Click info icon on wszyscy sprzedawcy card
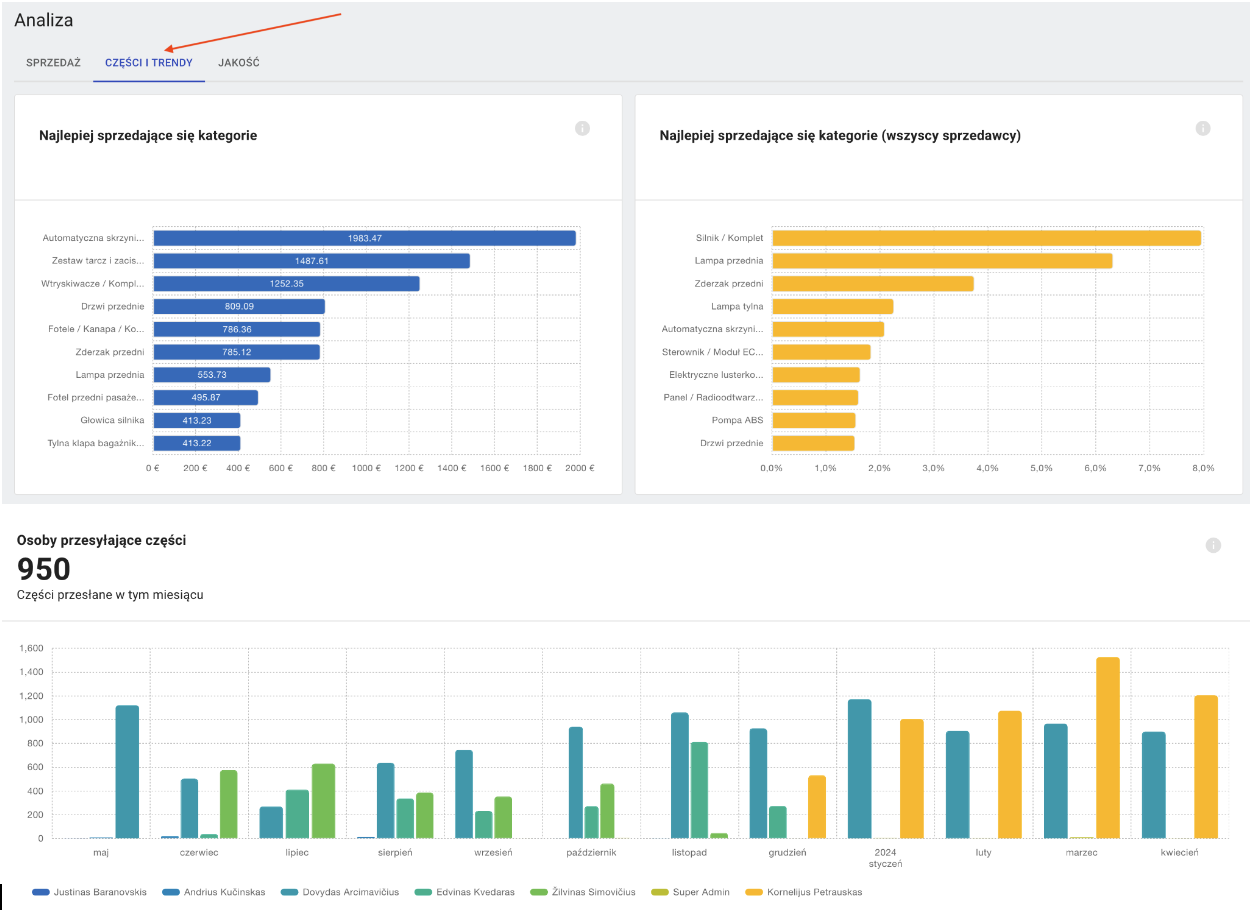The image size is (1250, 910). point(1203,128)
